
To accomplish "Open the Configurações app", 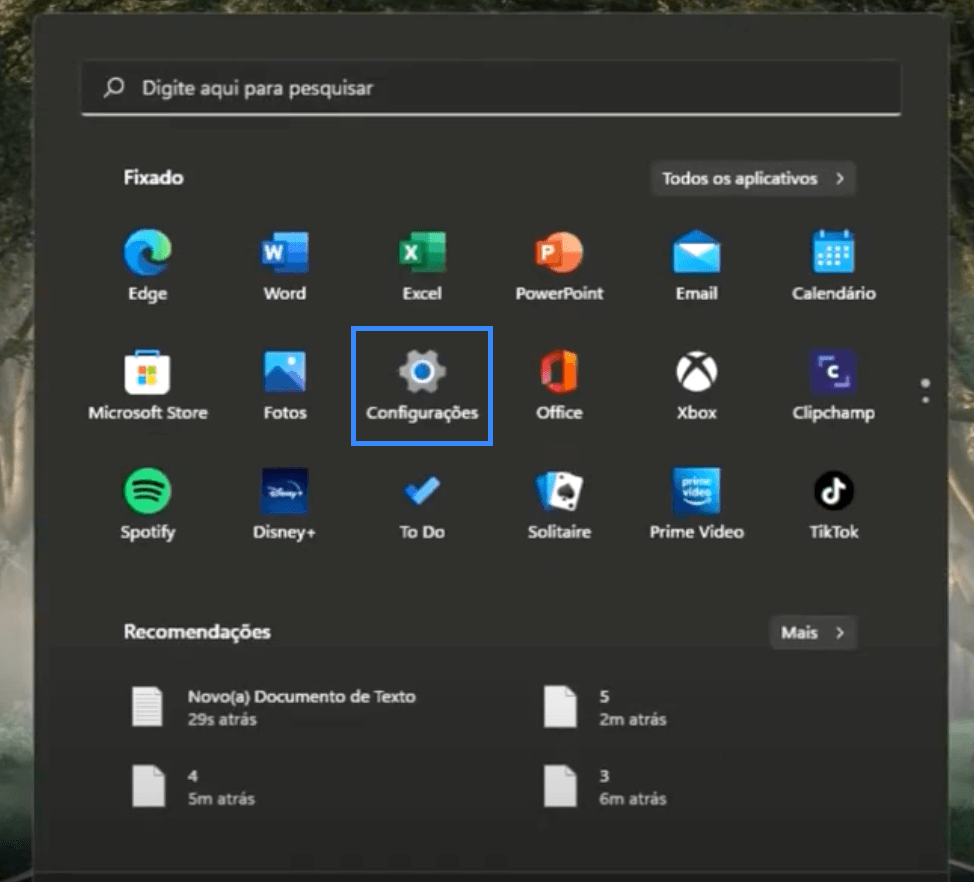I will [421, 385].
